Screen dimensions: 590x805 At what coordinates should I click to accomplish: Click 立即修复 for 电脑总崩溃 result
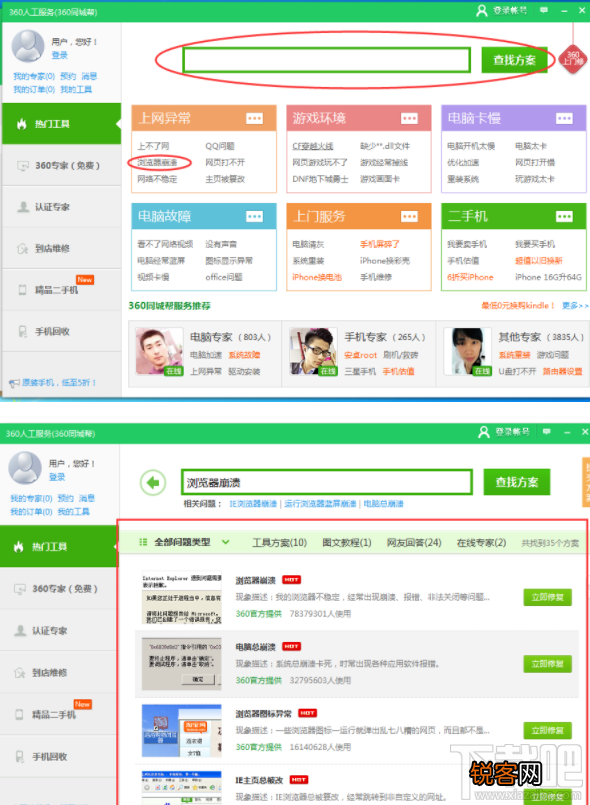547,664
